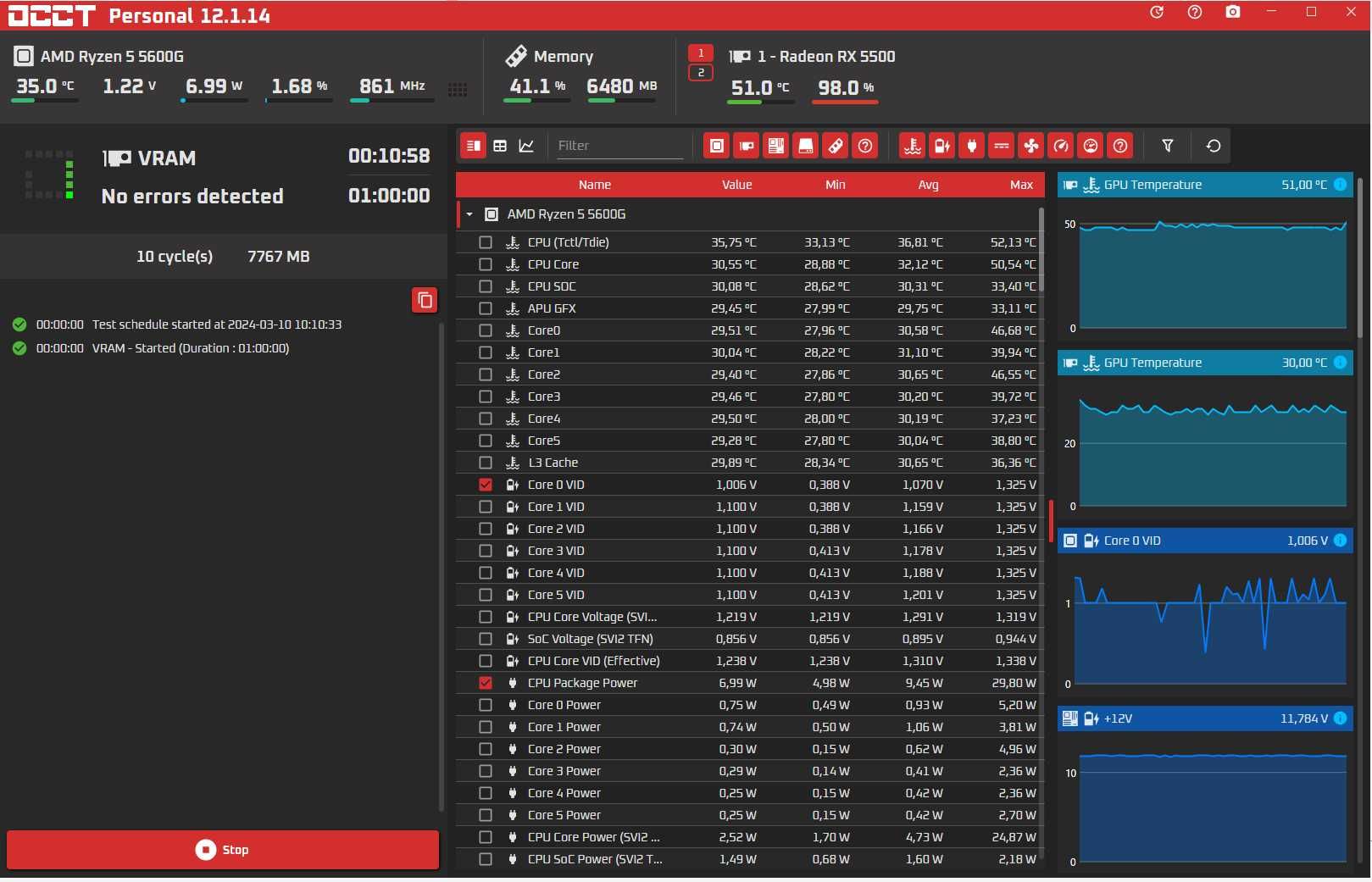Toggle the unknown sensor type filter
This screenshot has height=882, width=1372.
pos(1120,146)
